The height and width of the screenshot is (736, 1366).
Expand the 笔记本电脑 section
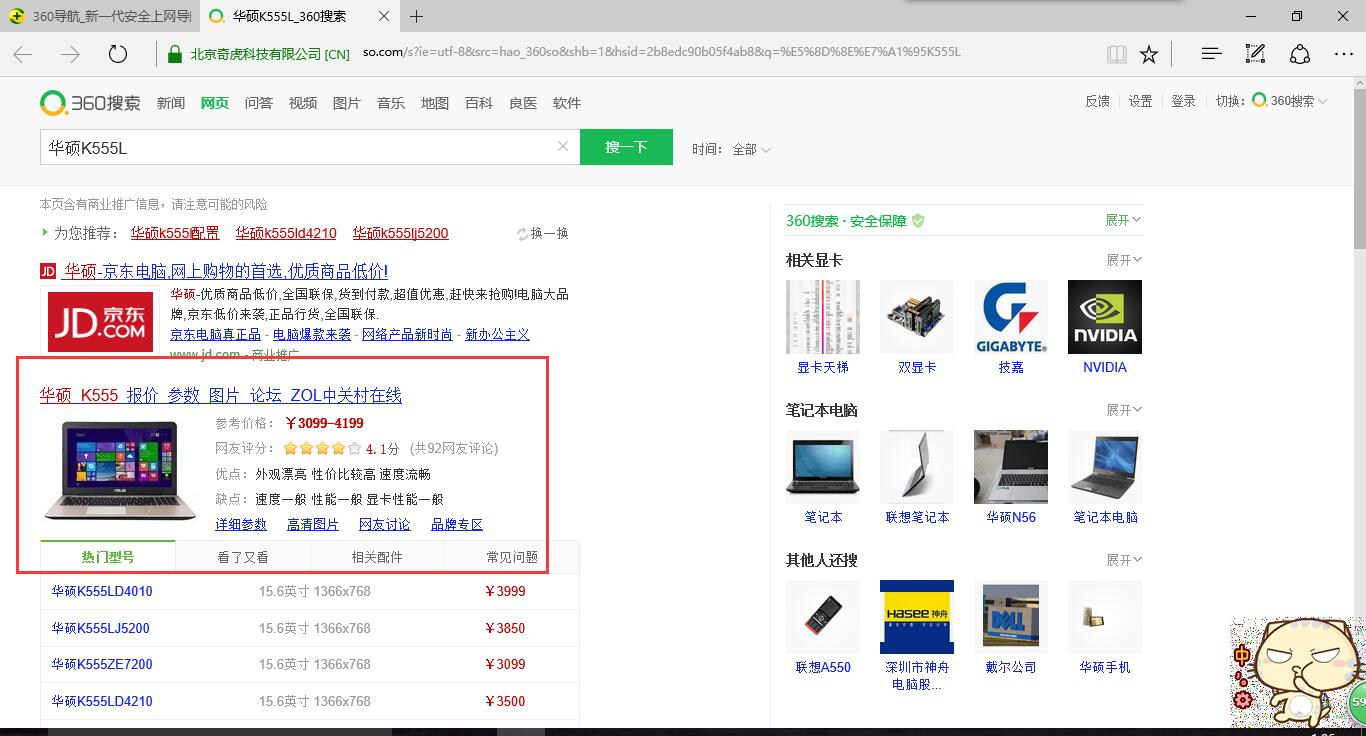1123,410
